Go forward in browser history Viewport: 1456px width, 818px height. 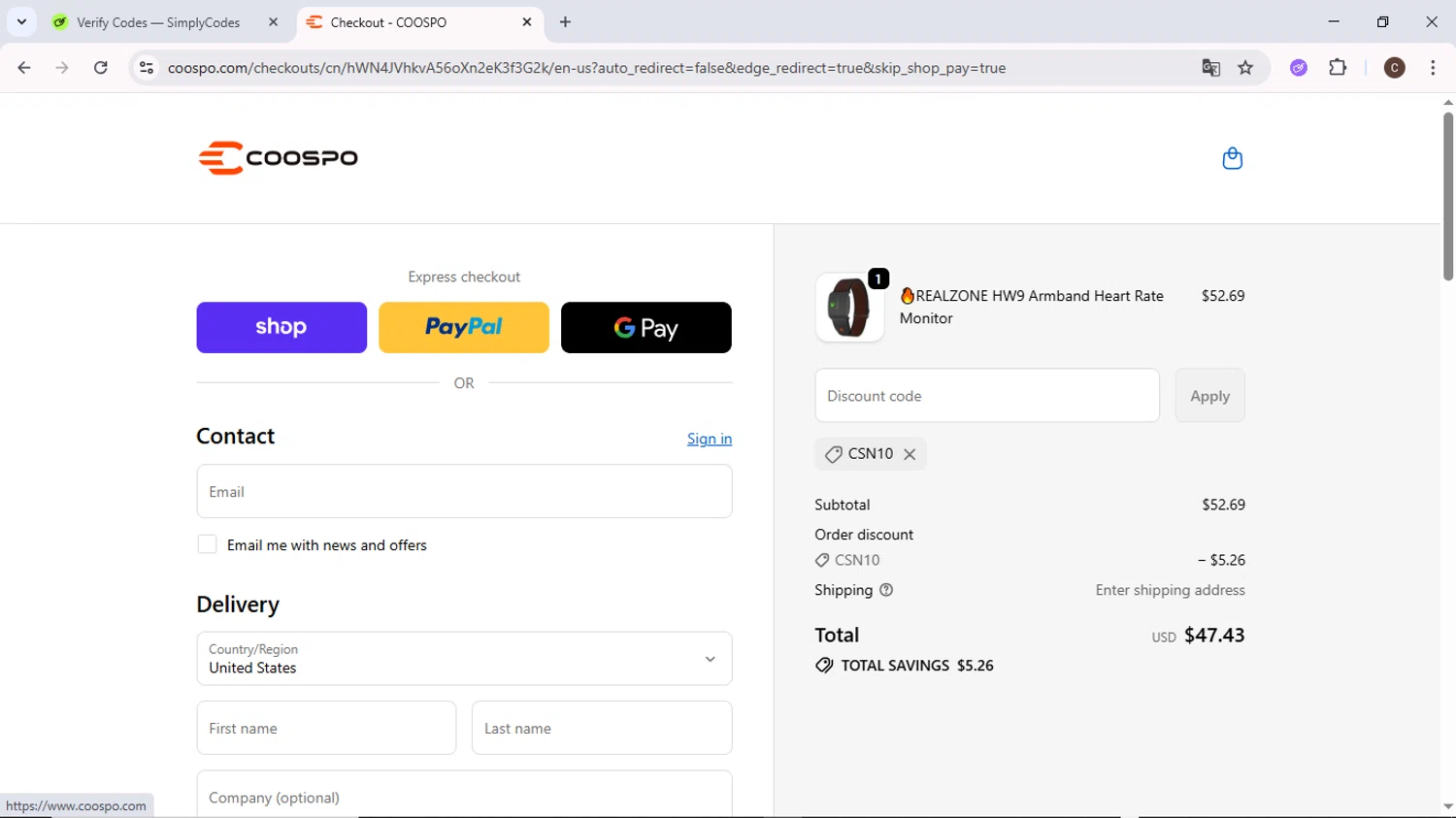point(62,68)
